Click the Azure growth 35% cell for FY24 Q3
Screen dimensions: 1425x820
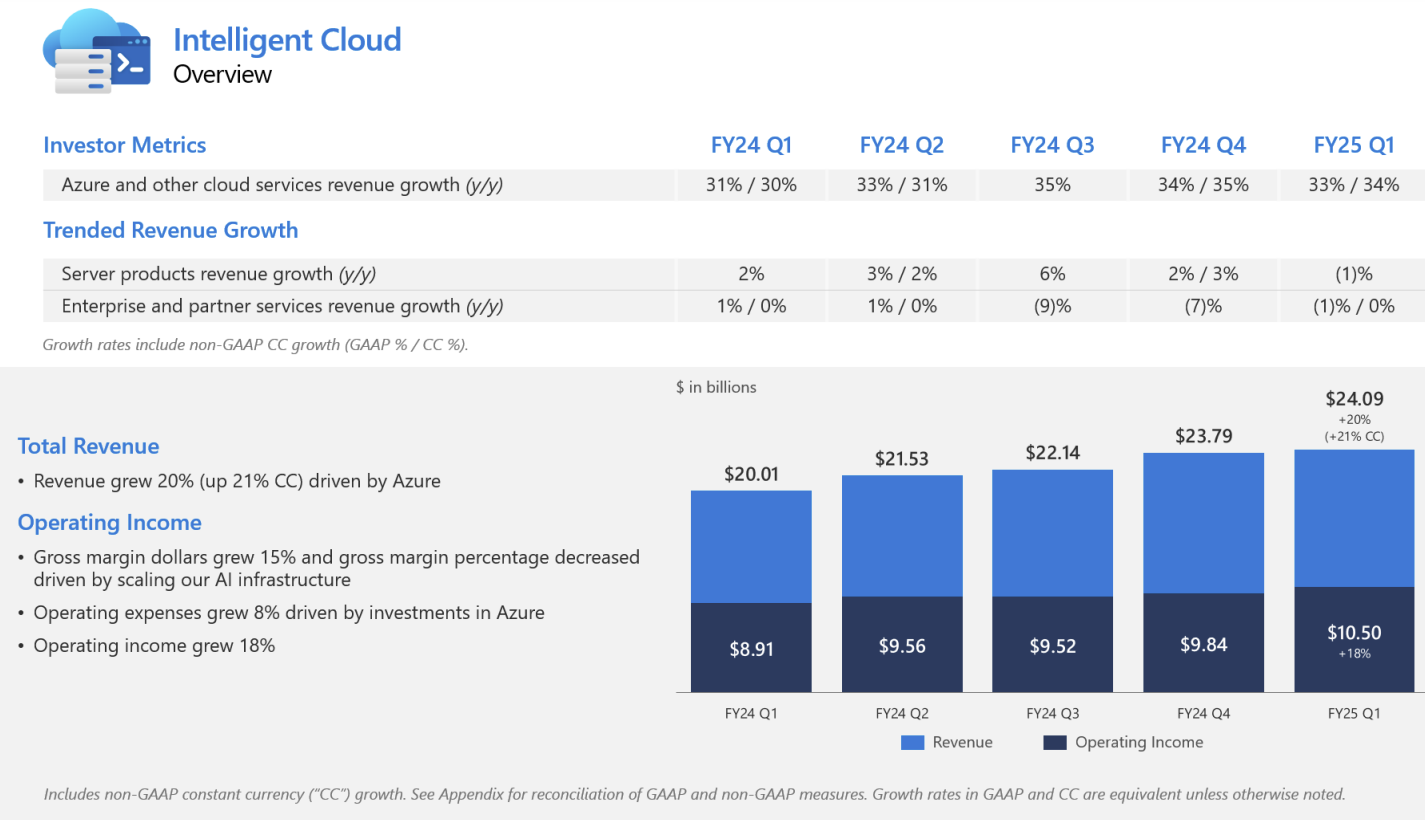click(1052, 185)
